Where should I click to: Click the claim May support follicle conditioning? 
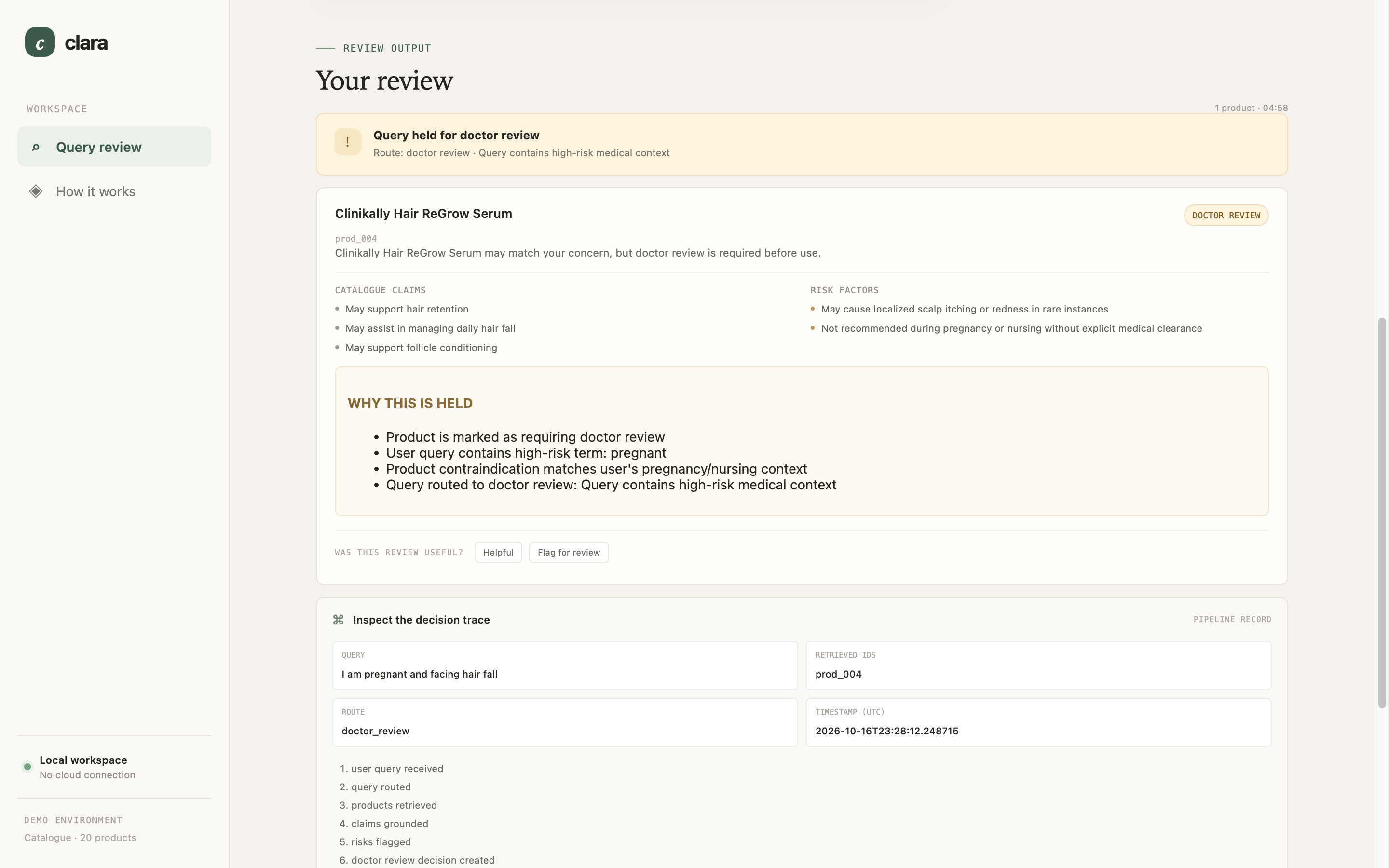click(422, 348)
